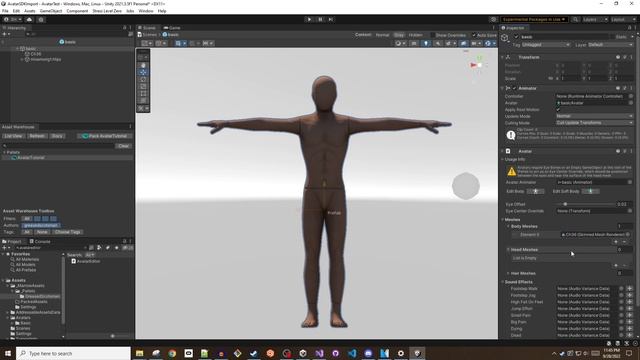Viewport: 640px width, 360px height.
Task: Open Chrome in the Windows taskbar
Action: pos(172,353)
